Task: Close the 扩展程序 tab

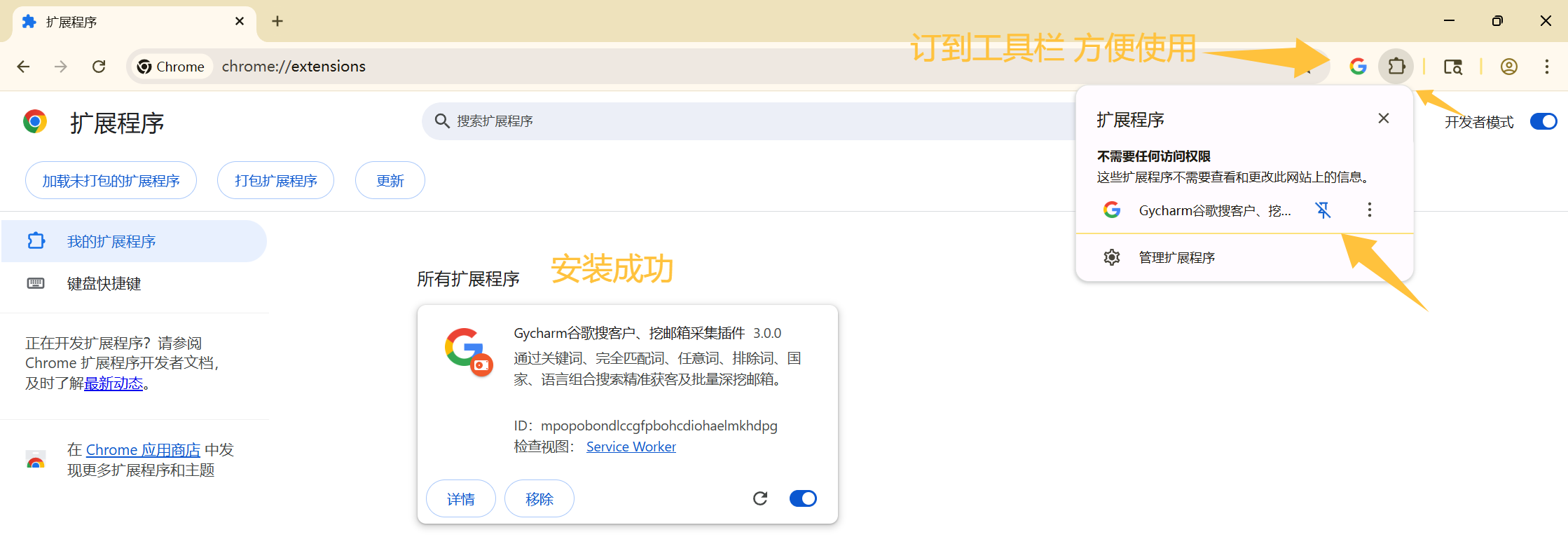Action: tap(240, 22)
